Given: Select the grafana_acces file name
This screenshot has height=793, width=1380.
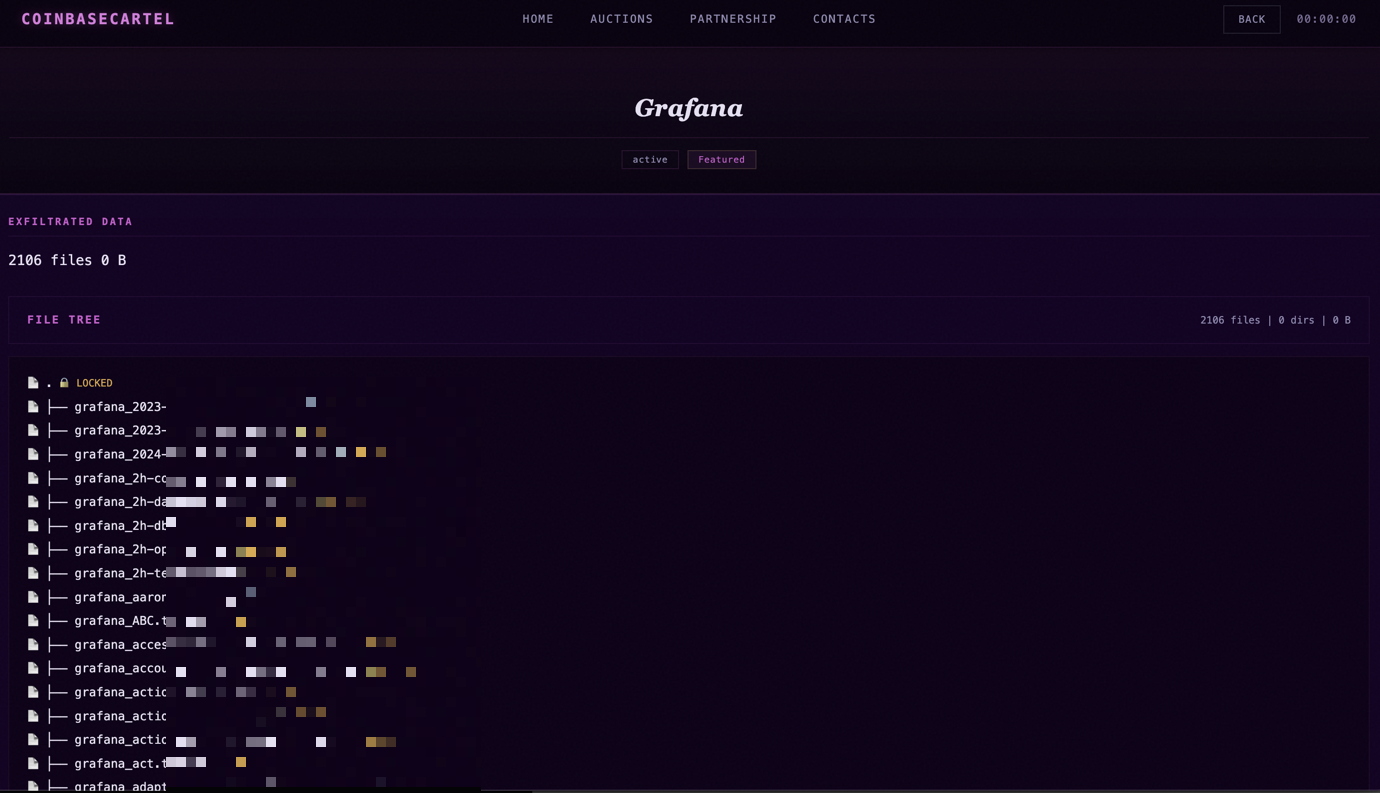Looking at the screenshot, I should pyautogui.click(x=120, y=645).
